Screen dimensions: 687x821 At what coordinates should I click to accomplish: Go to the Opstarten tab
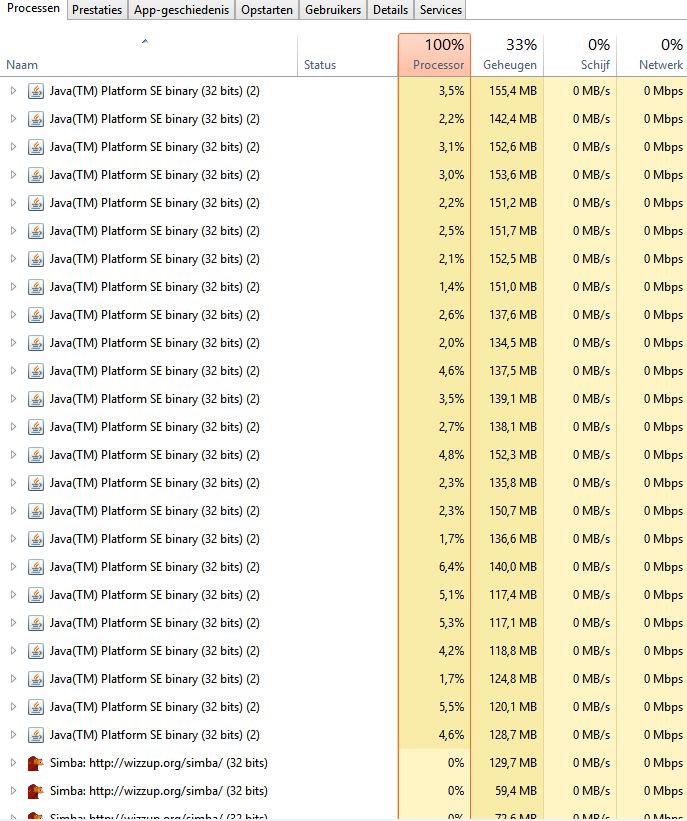pos(267,9)
